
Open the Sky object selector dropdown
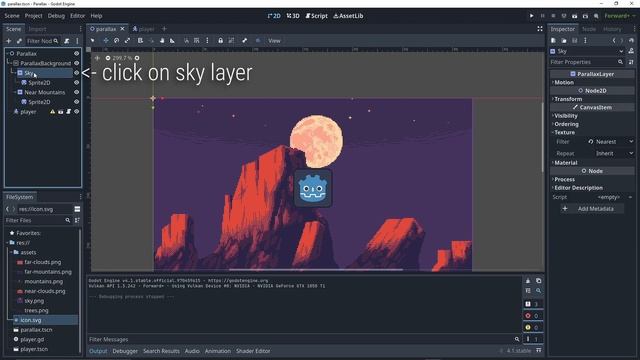(587, 51)
